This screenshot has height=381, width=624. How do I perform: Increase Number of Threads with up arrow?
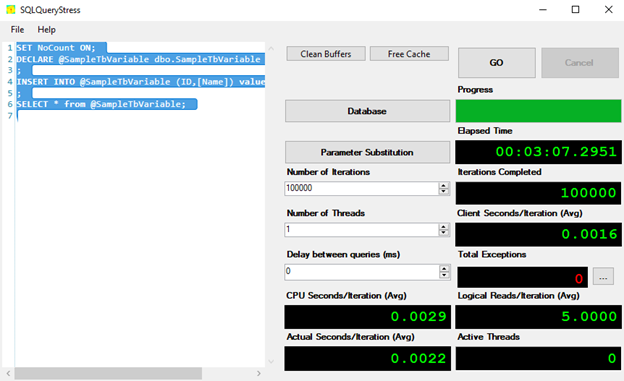click(x=444, y=227)
